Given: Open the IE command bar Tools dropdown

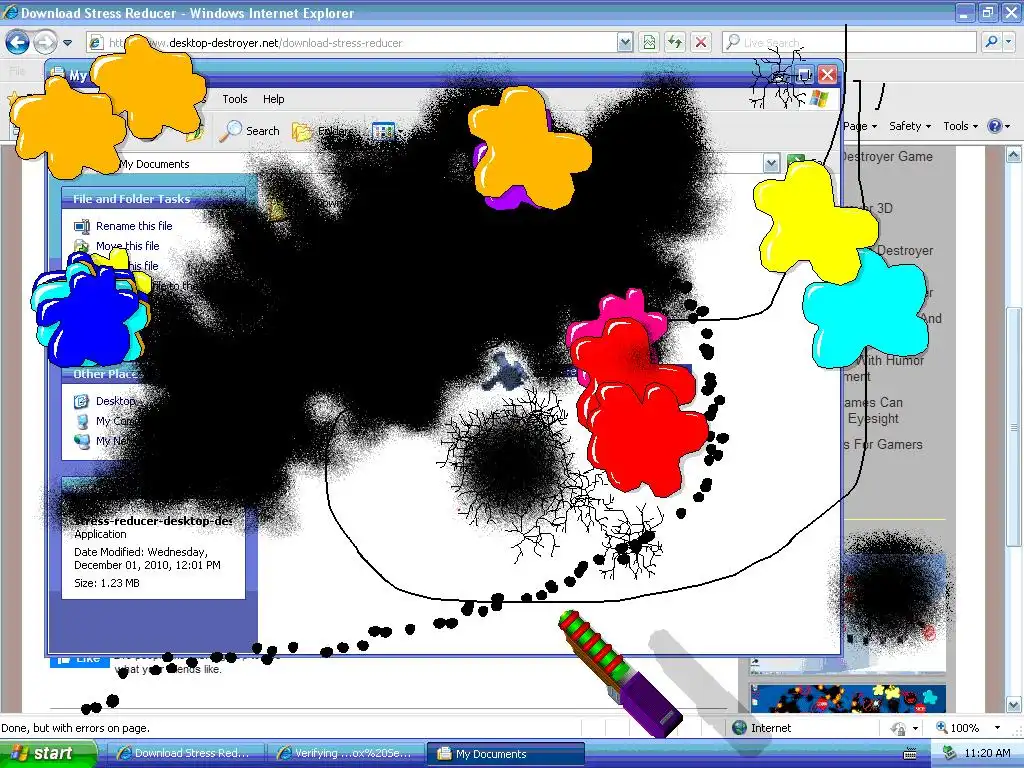Looking at the screenshot, I should pos(961,126).
